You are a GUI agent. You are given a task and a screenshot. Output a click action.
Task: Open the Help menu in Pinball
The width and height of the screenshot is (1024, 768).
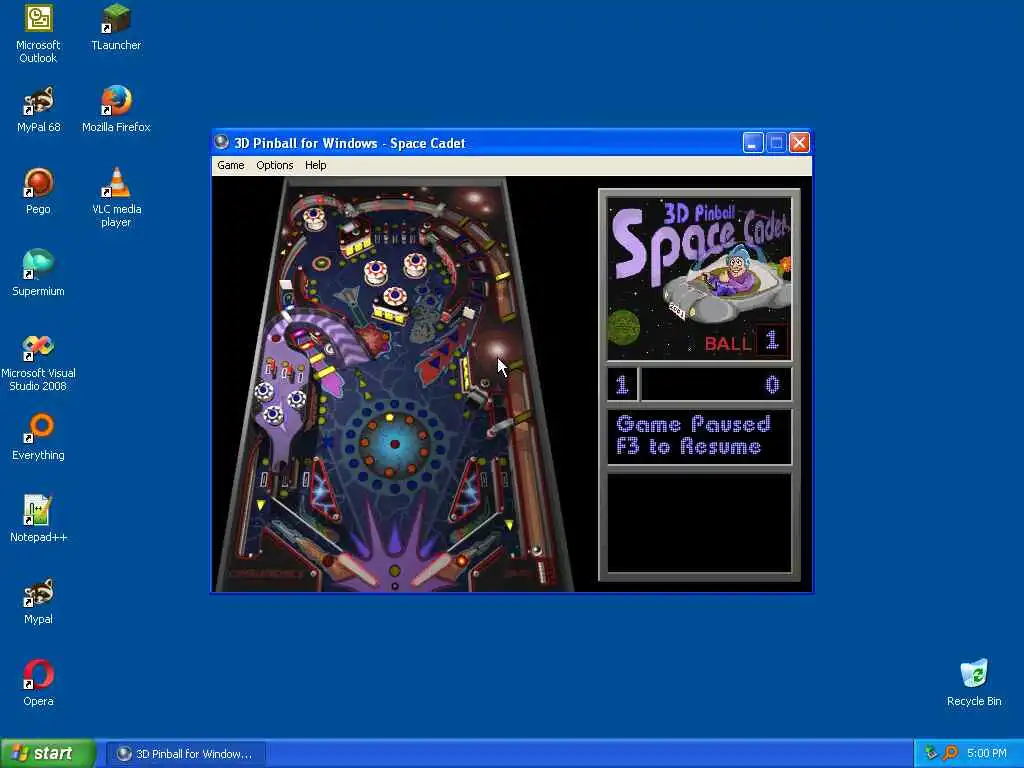[315, 165]
